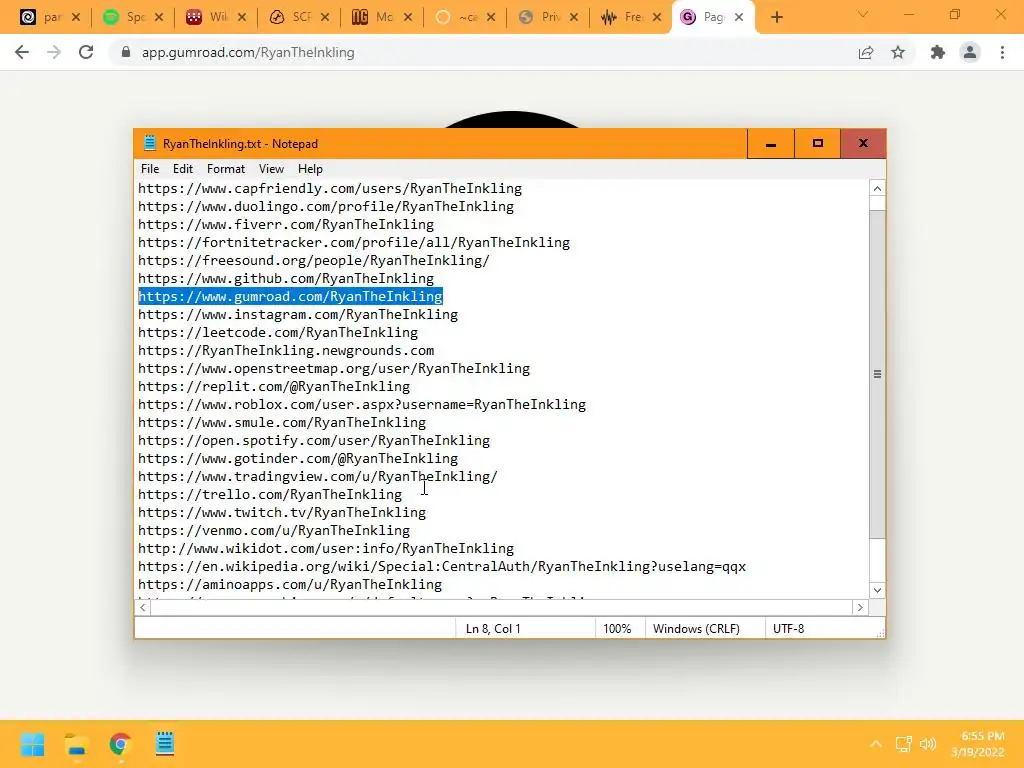
Task: Click the share page icon
Action: click(x=866, y=52)
